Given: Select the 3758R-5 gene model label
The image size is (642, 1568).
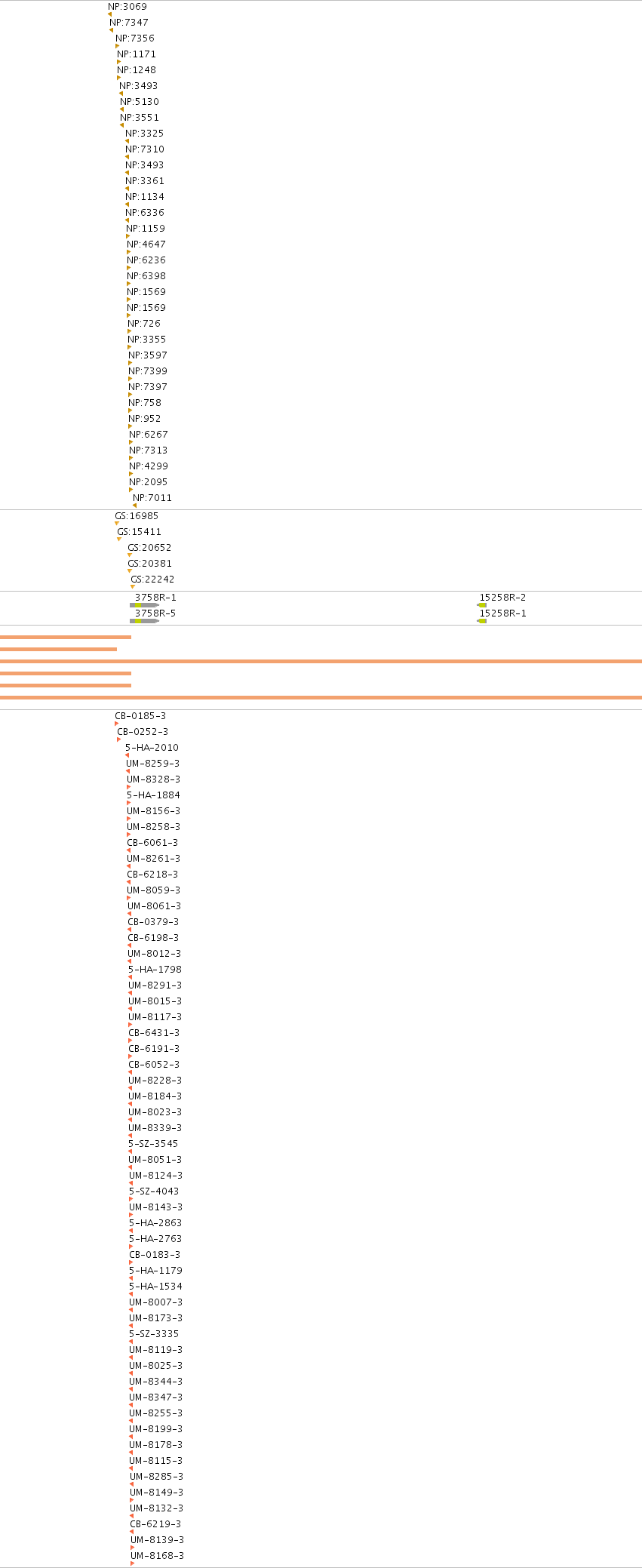Looking at the screenshot, I should point(155,613).
